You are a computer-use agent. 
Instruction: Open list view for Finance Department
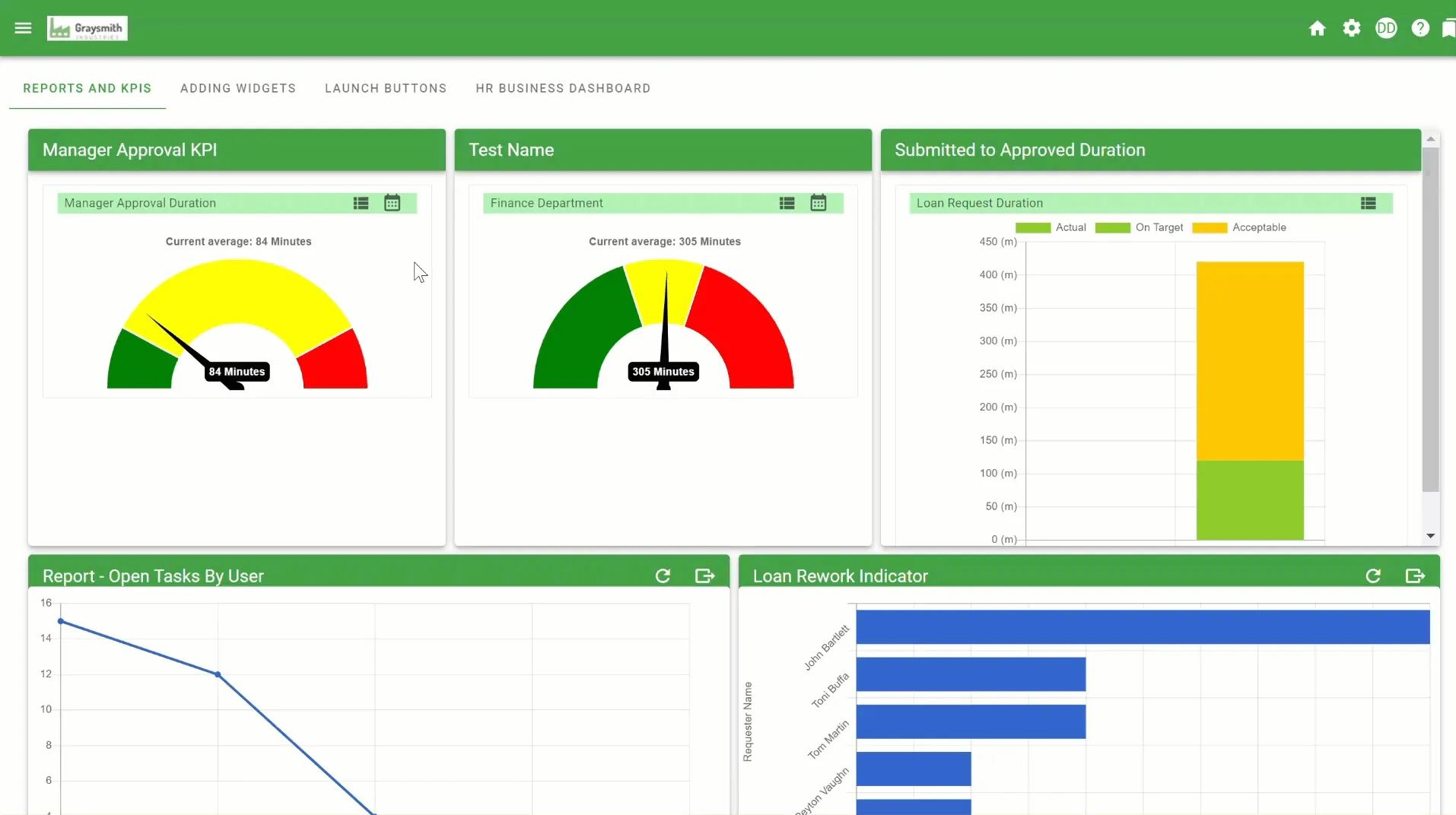[787, 203]
